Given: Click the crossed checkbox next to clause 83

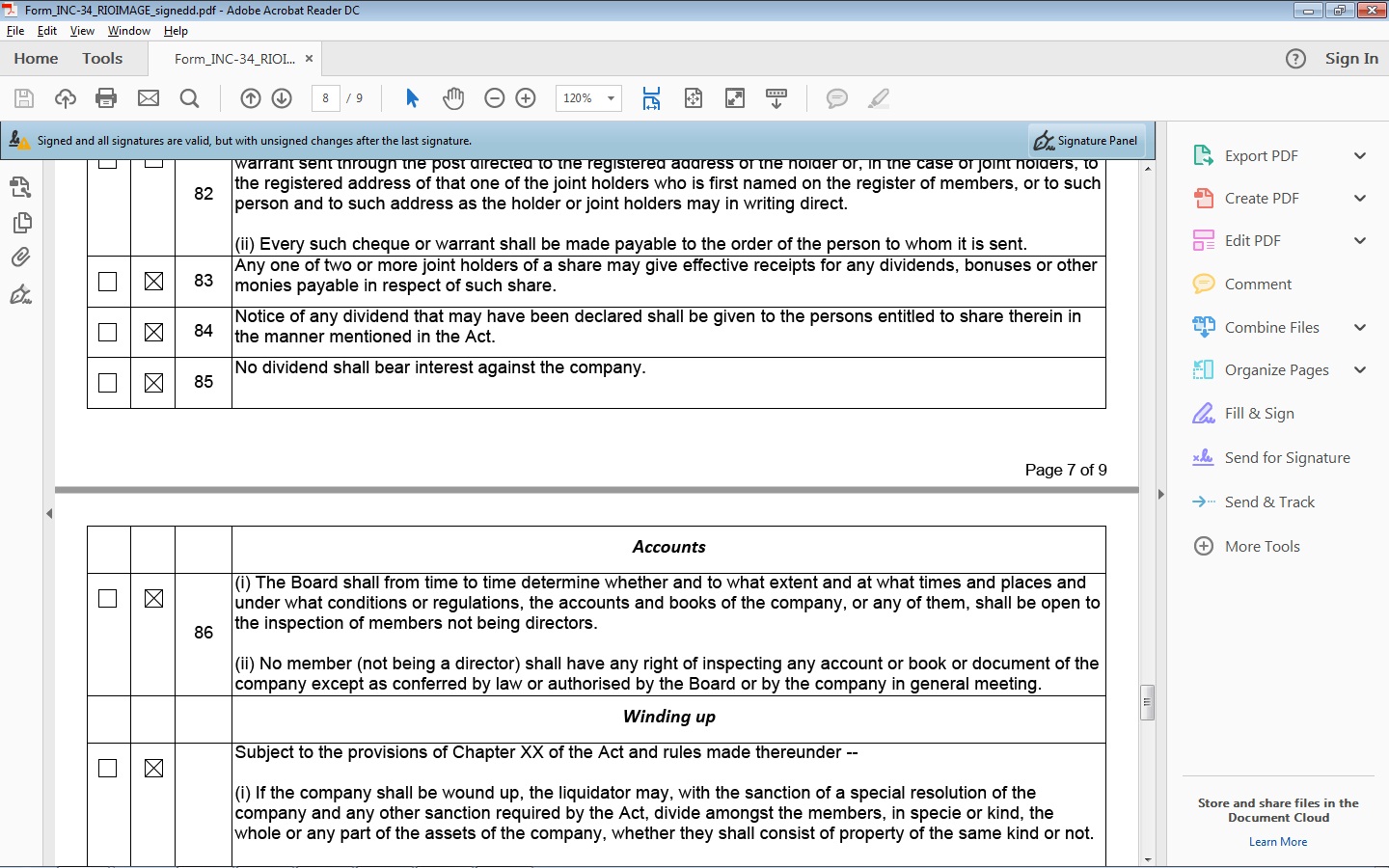Looking at the screenshot, I should tap(152, 282).
